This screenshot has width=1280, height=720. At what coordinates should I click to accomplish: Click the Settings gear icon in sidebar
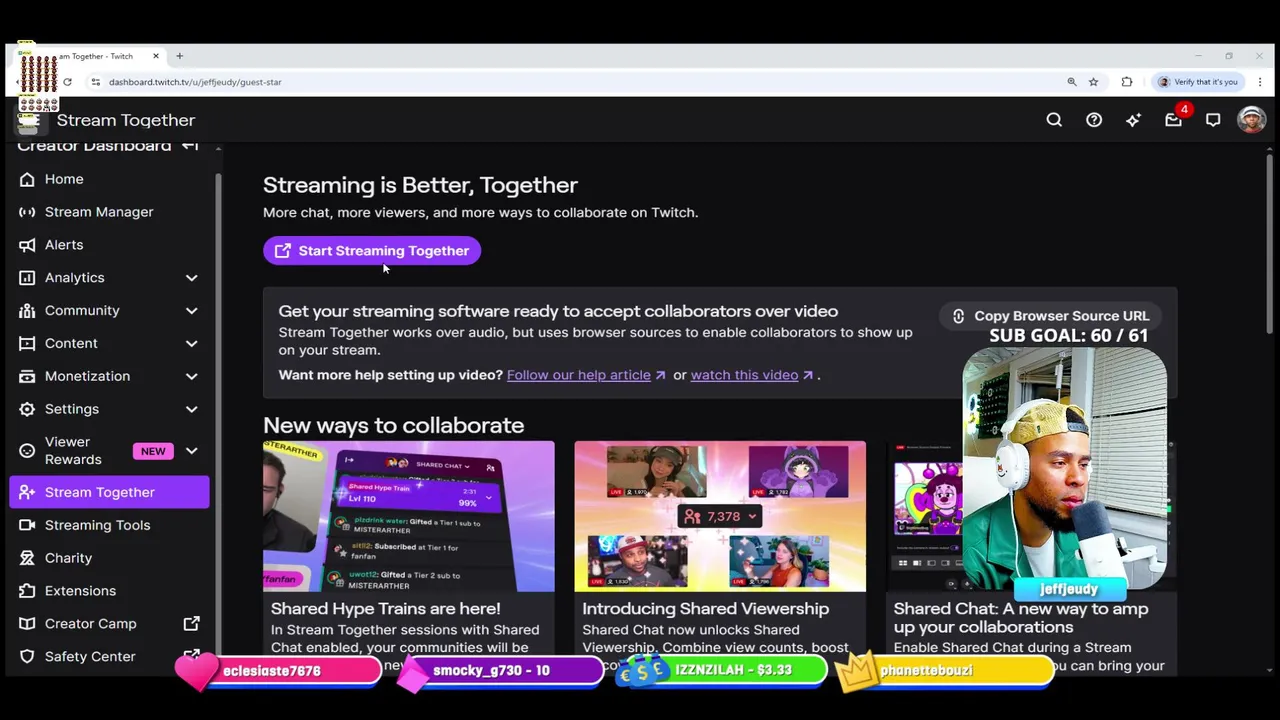coord(27,409)
